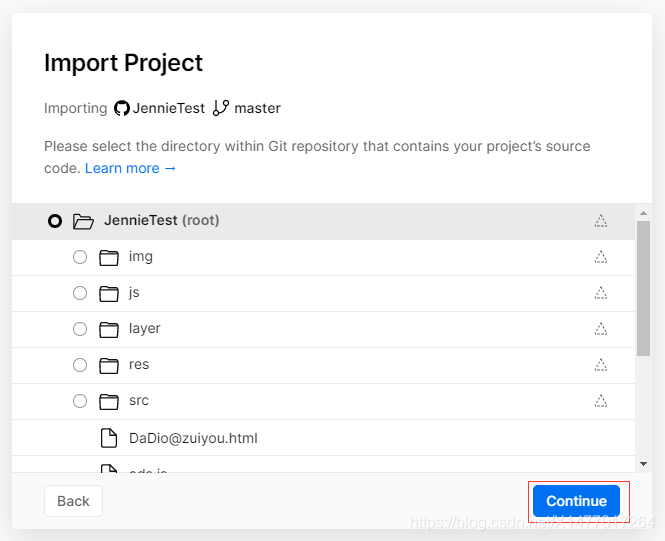This screenshot has width=665, height=541.
Task: Click the framework triangle icon in layer row
Action: 601,329
